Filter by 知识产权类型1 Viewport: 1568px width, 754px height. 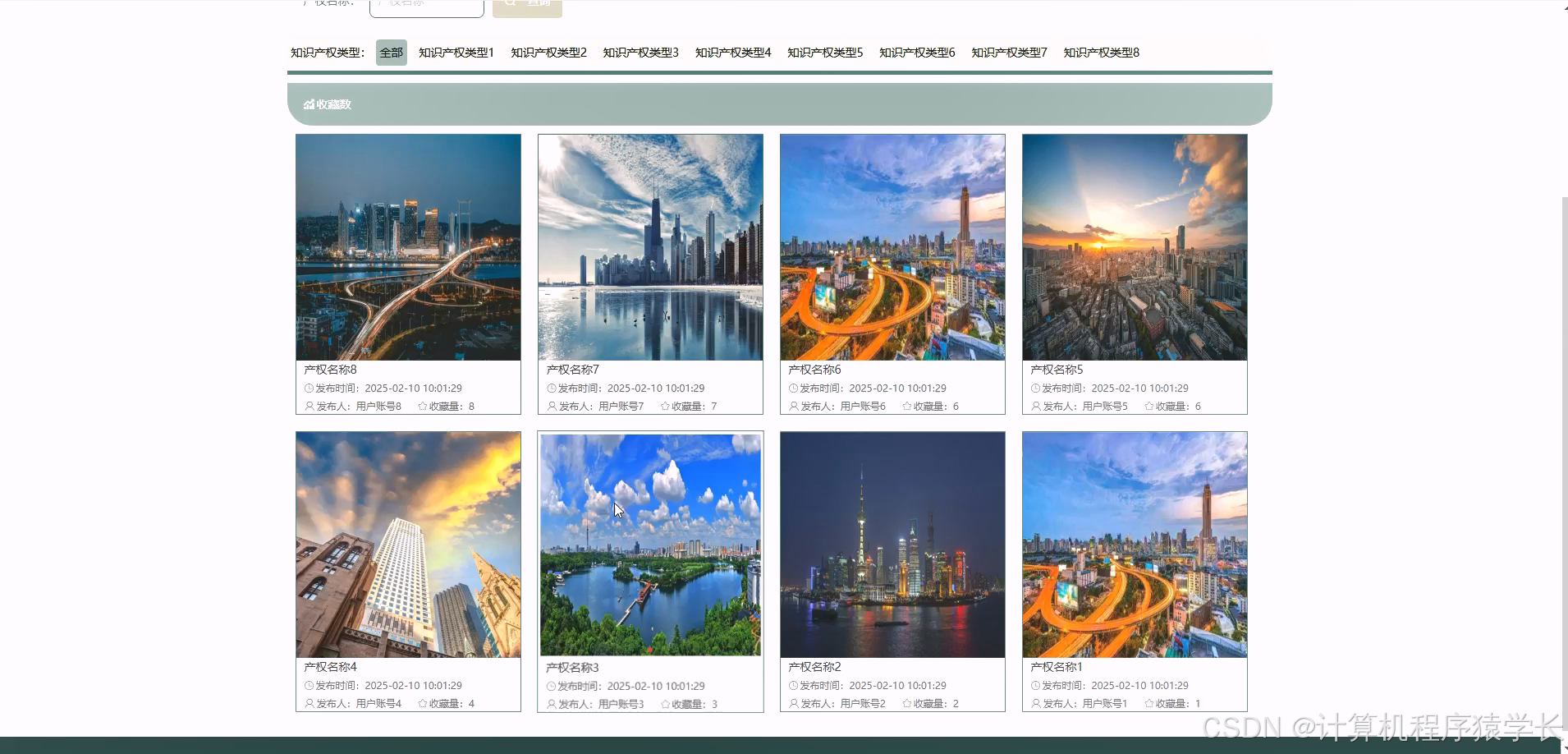(x=456, y=53)
